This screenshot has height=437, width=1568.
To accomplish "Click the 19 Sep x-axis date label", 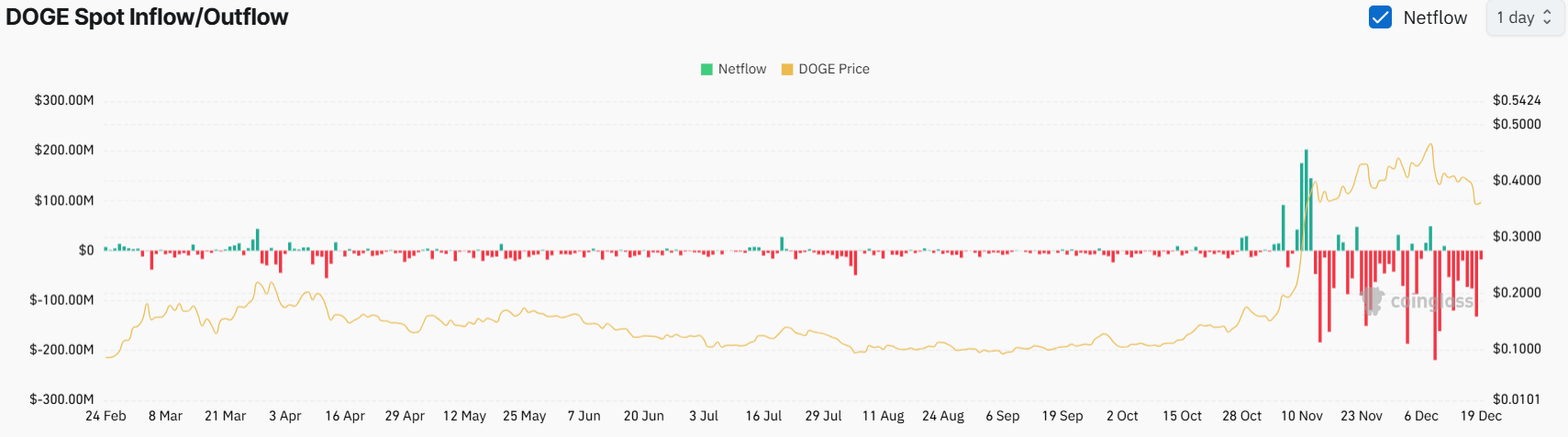I will 1062,416.
